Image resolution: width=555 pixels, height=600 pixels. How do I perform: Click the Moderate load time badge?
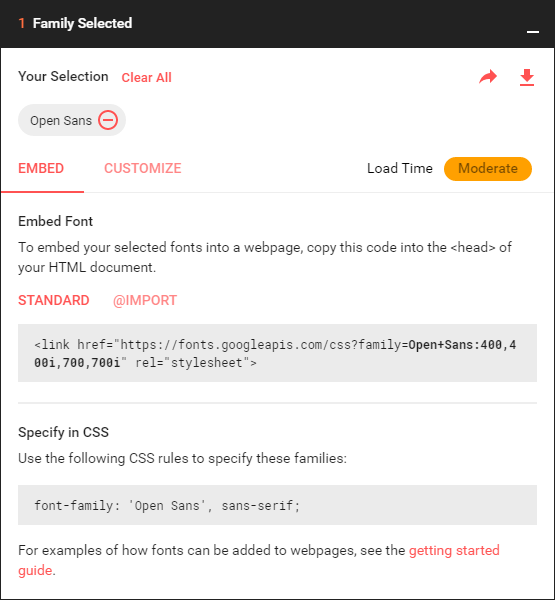tap(488, 169)
